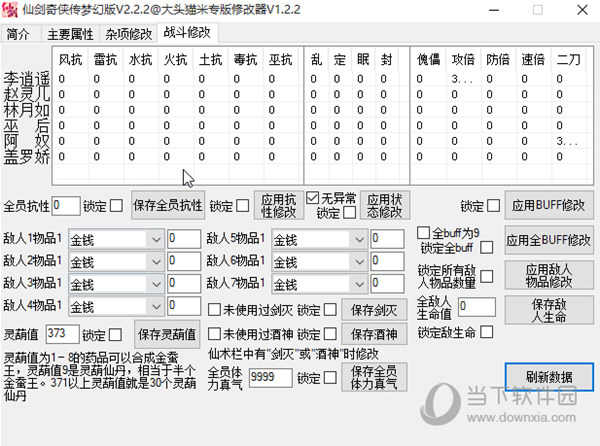Click 阿奴's 二刀 cell showing 3...
This screenshot has height=446, width=600.
[568, 141]
